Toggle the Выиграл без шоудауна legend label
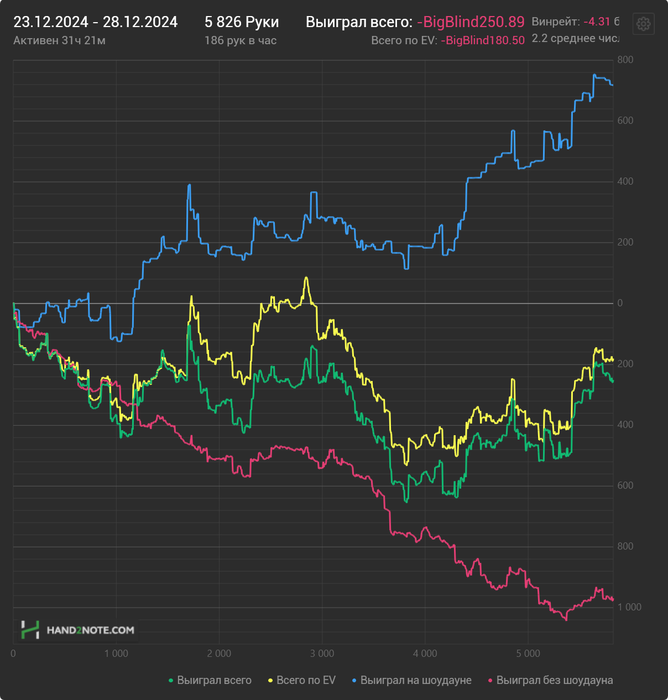The height and width of the screenshot is (700, 668). 555,680
